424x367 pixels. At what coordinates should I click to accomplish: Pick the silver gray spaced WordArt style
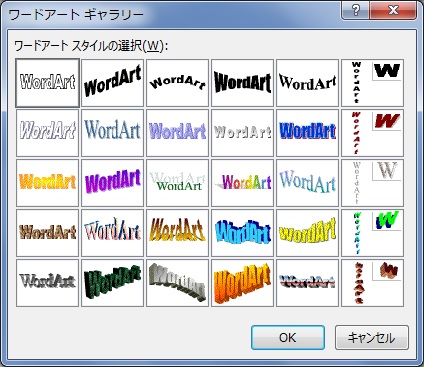point(242,133)
